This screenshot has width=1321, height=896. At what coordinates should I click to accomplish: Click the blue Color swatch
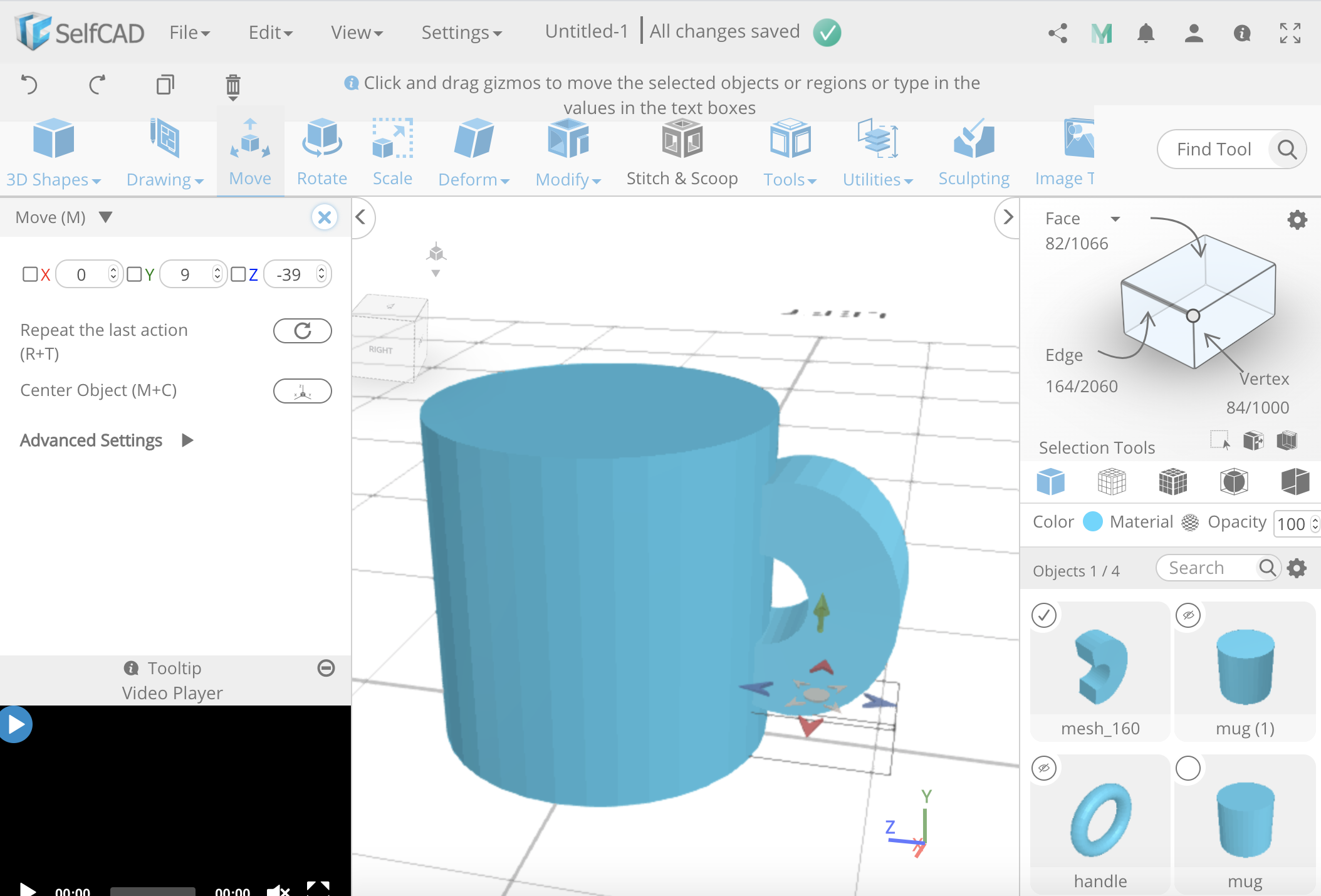tap(1092, 521)
